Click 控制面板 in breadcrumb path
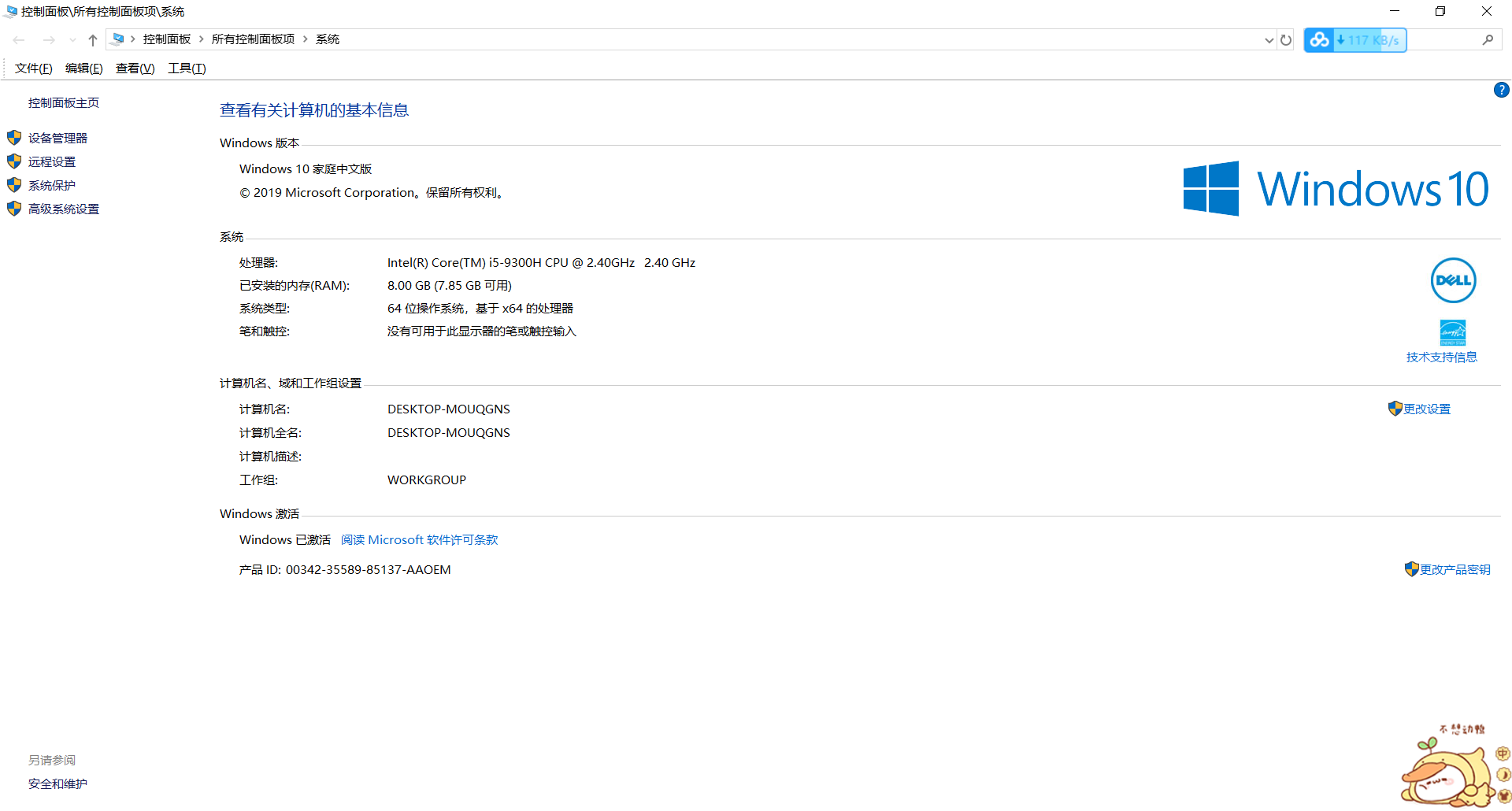 coord(167,39)
